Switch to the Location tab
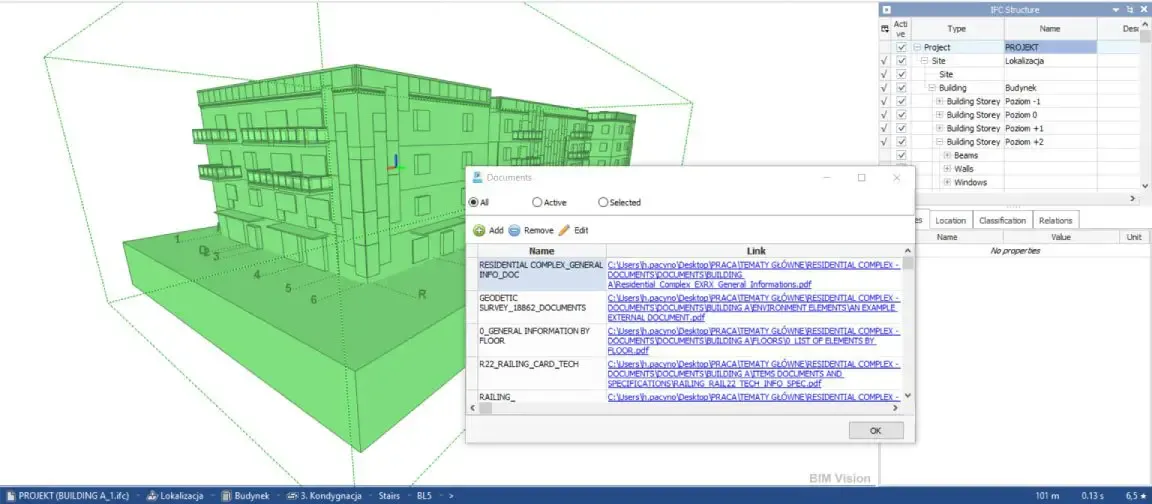1152x504 pixels. click(951, 220)
